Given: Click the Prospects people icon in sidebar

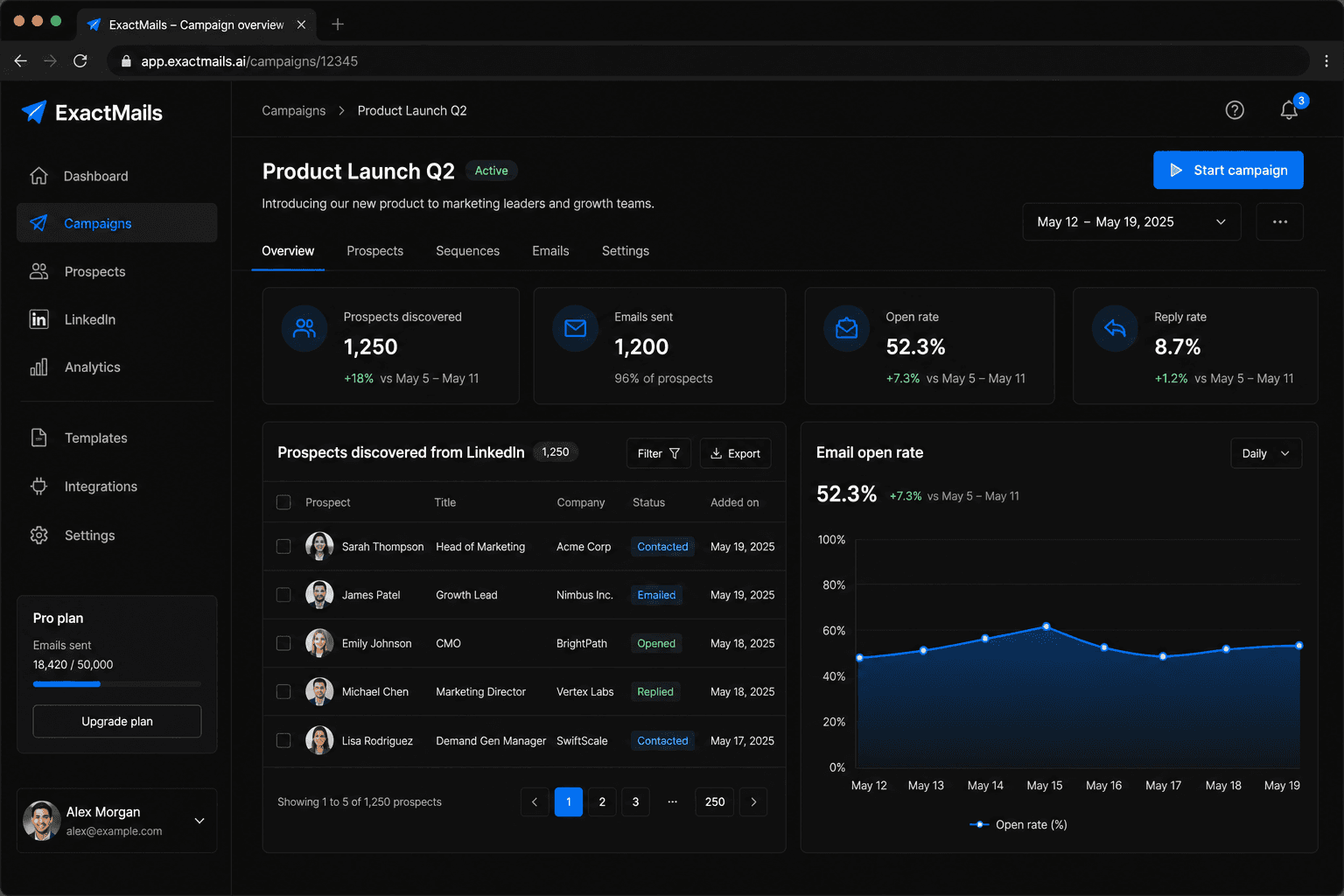Looking at the screenshot, I should [38, 271].
